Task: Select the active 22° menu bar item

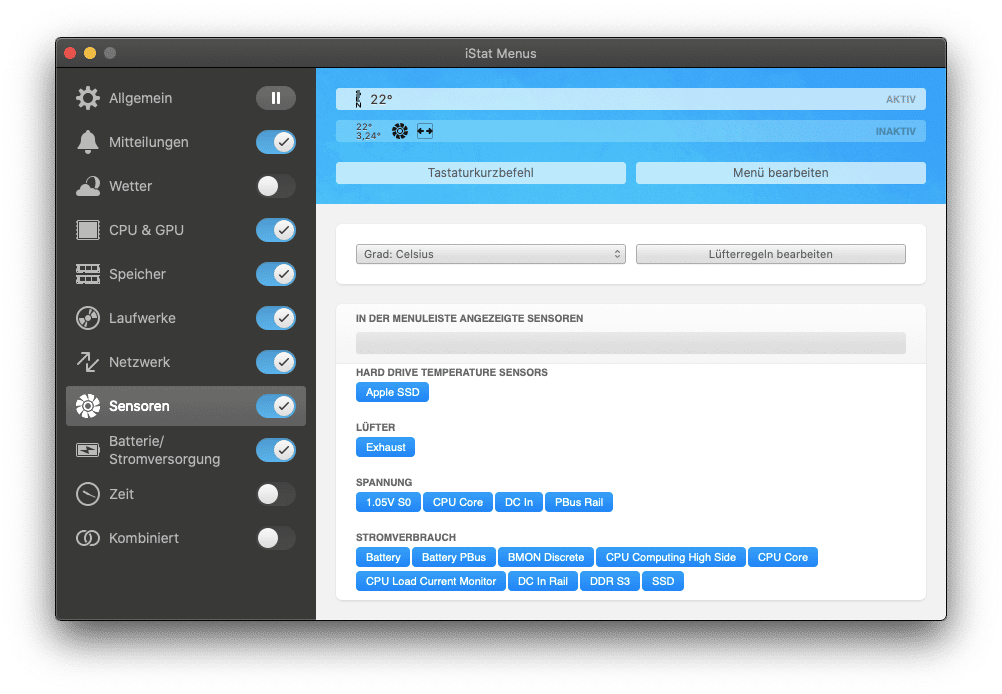Action: (630, 99)
